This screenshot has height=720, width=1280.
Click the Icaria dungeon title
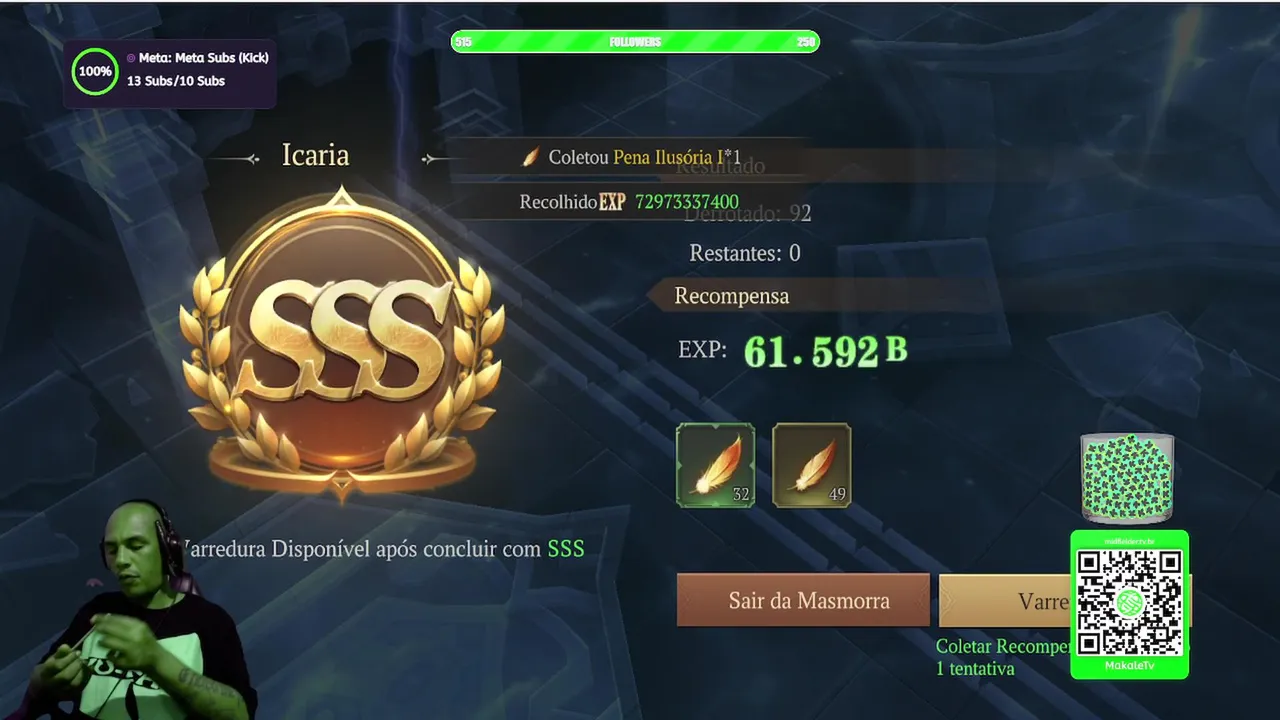(x=315, y=156)
